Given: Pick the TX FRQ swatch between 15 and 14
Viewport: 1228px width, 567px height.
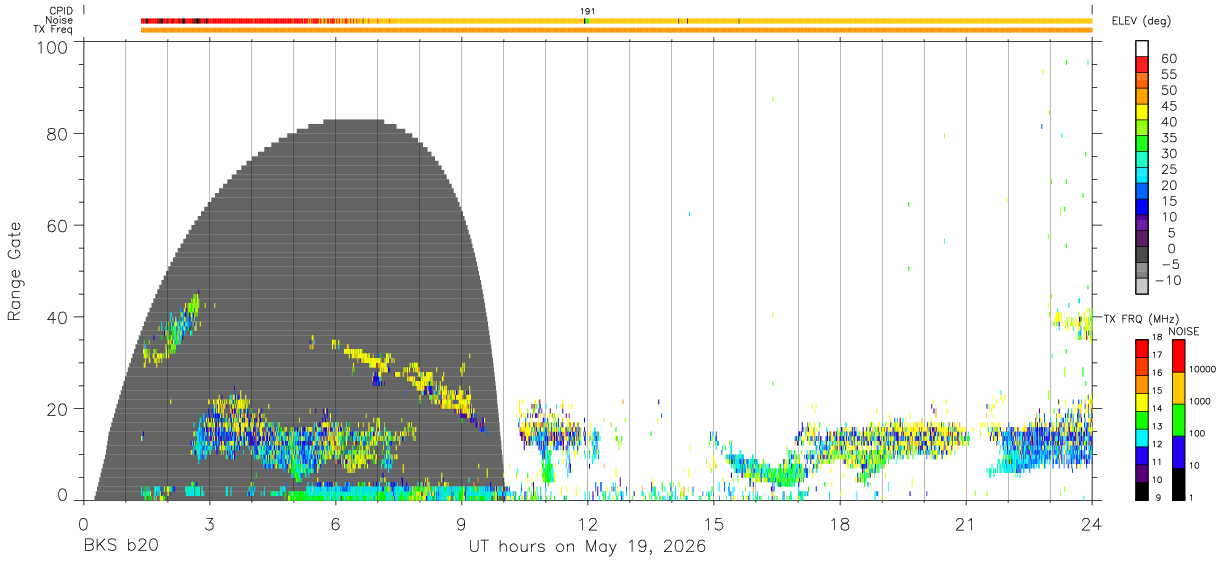Looking at the screenshot, I should point(1142,402).
